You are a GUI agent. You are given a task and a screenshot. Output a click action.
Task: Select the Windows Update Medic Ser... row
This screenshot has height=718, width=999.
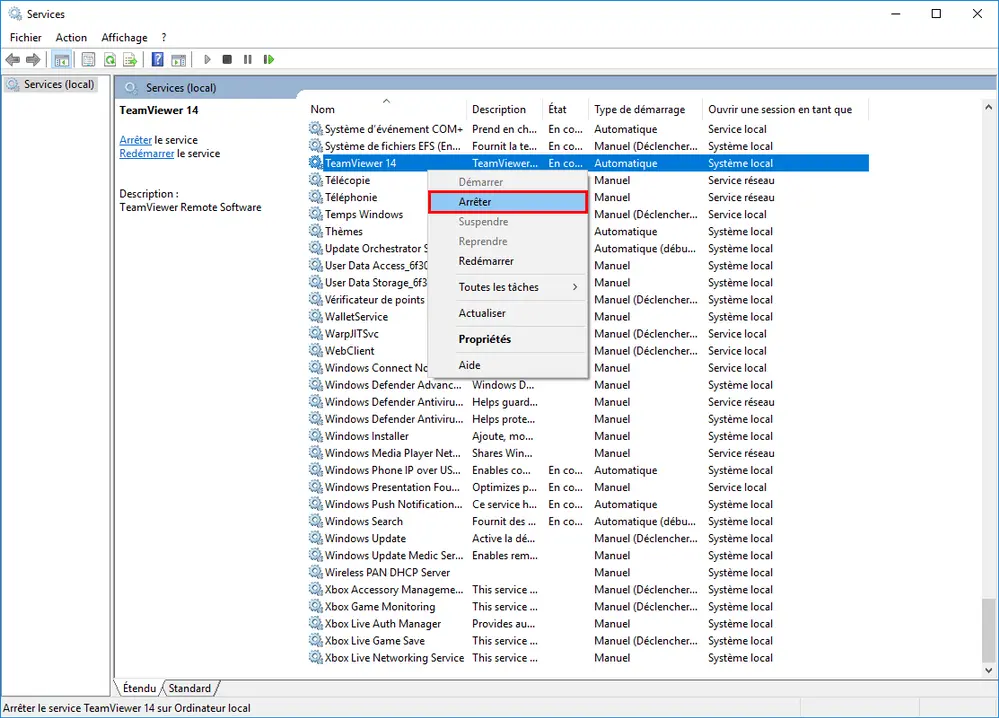[x=588, y=556]
